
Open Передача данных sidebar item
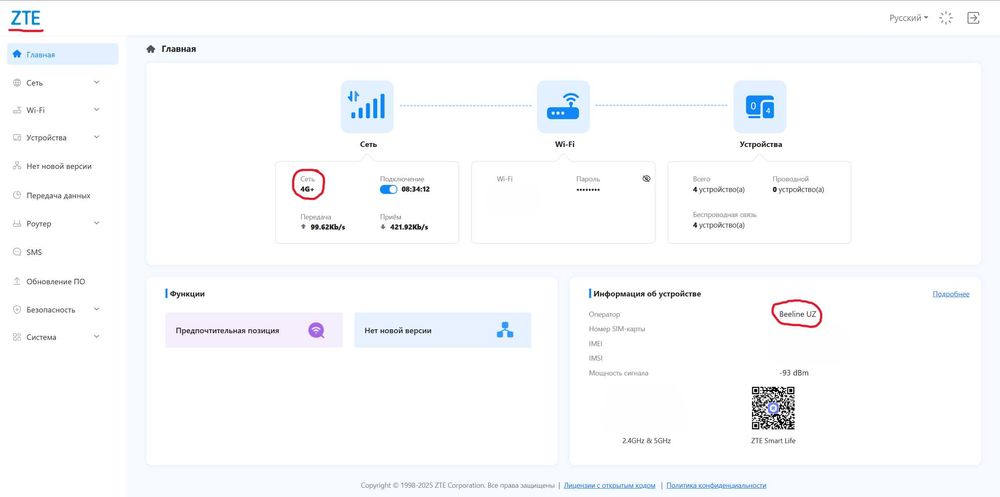coord(62,196)
